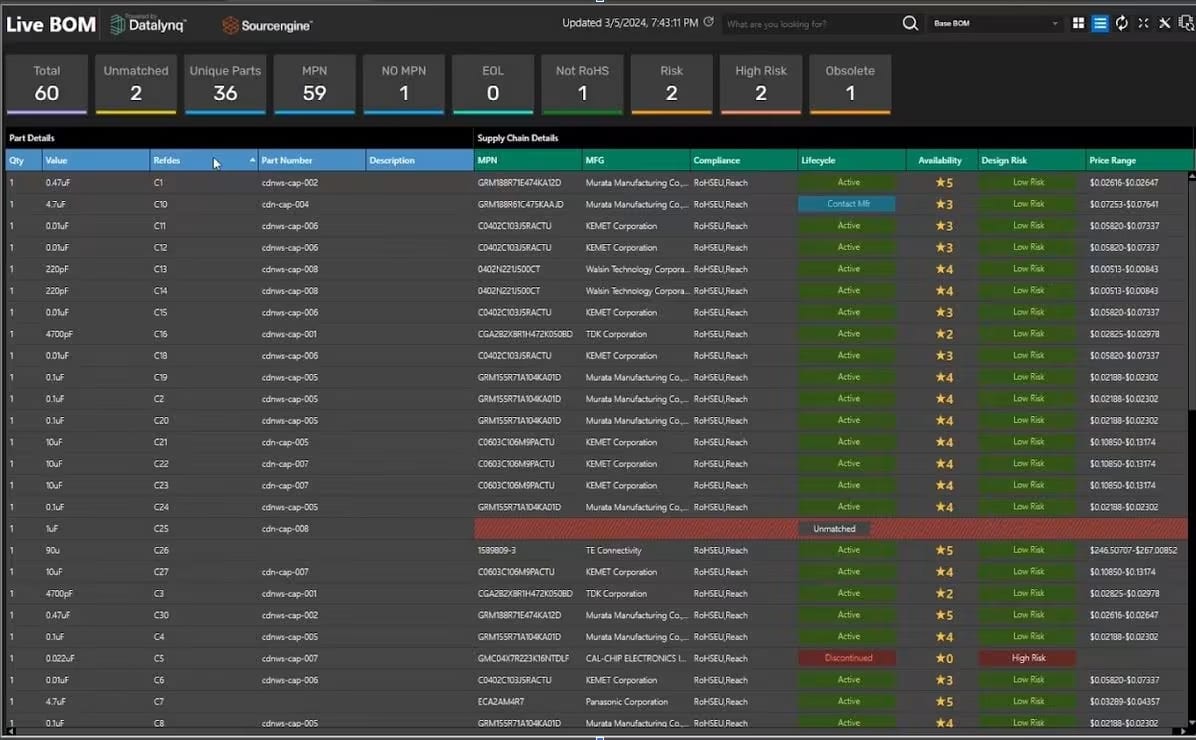Click the High Risk design risk badge
Viewport: 1196px width, 740px height.
click(x=1028, y=658)
